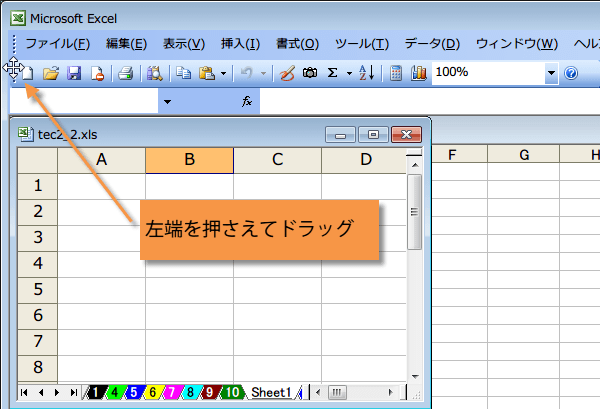Open AutoSum functions dropdown arrow
600x409 pixels.
349,73
